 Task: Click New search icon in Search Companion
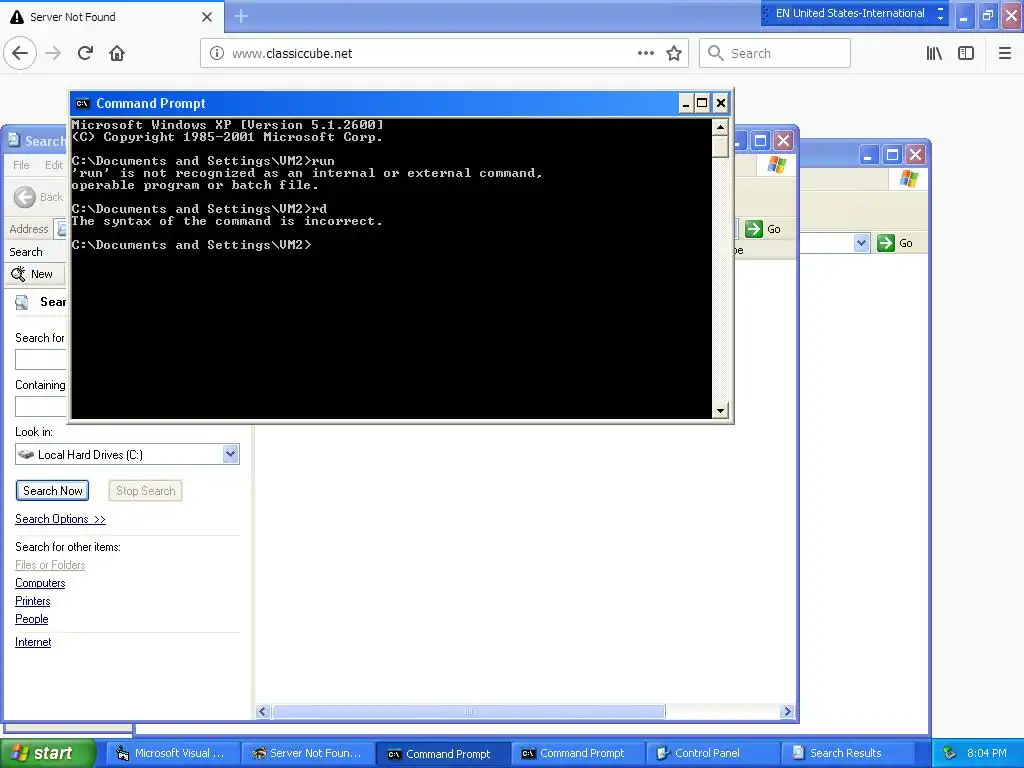click(32, 274)
